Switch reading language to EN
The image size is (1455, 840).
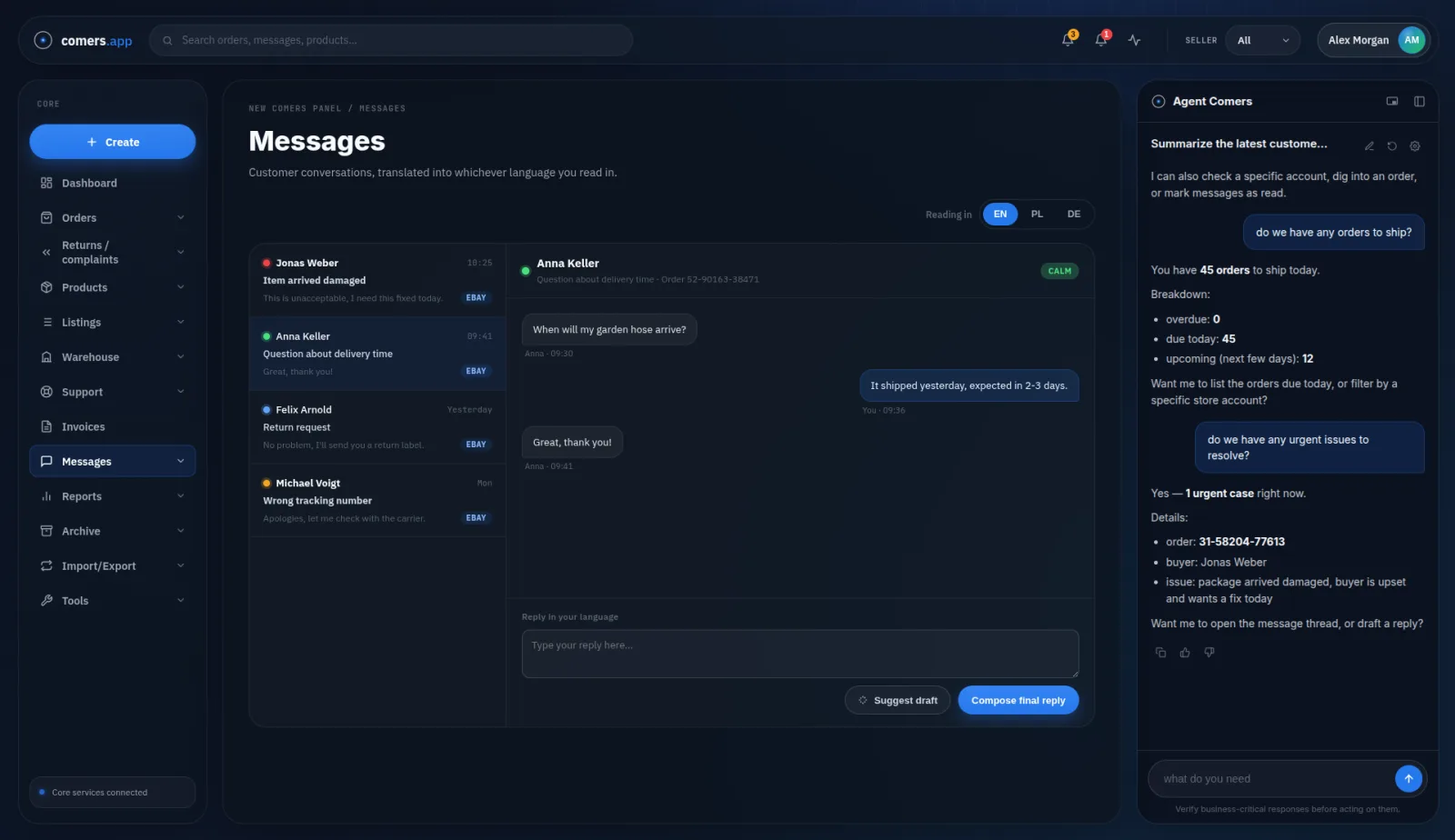(x=1000, y=215)
